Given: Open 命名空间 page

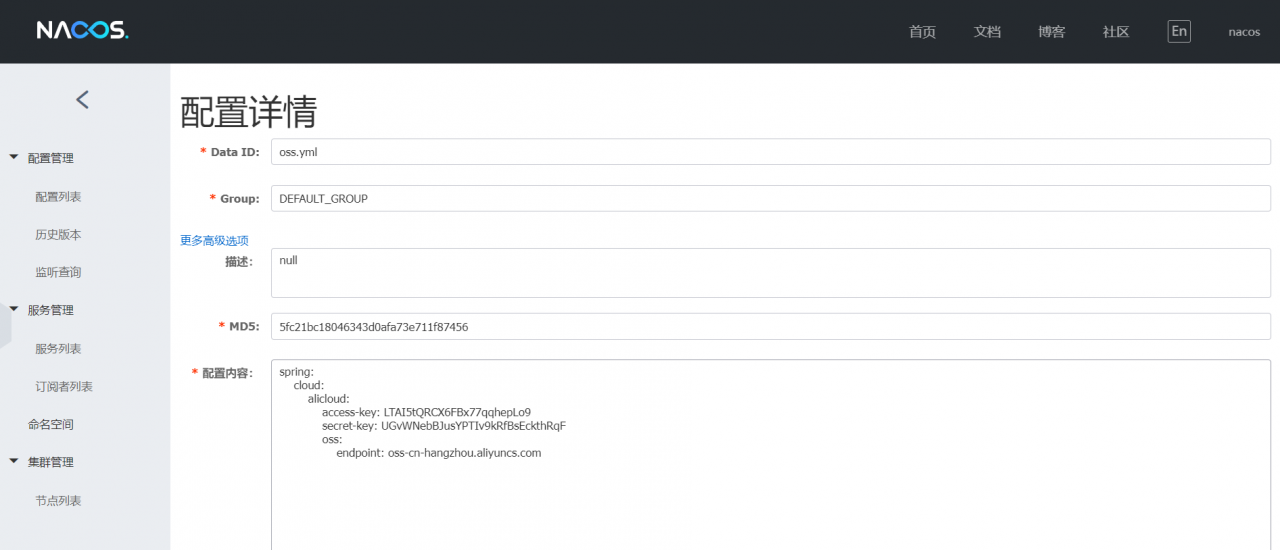Looking at the screenshot, I should tap(51, 425).
